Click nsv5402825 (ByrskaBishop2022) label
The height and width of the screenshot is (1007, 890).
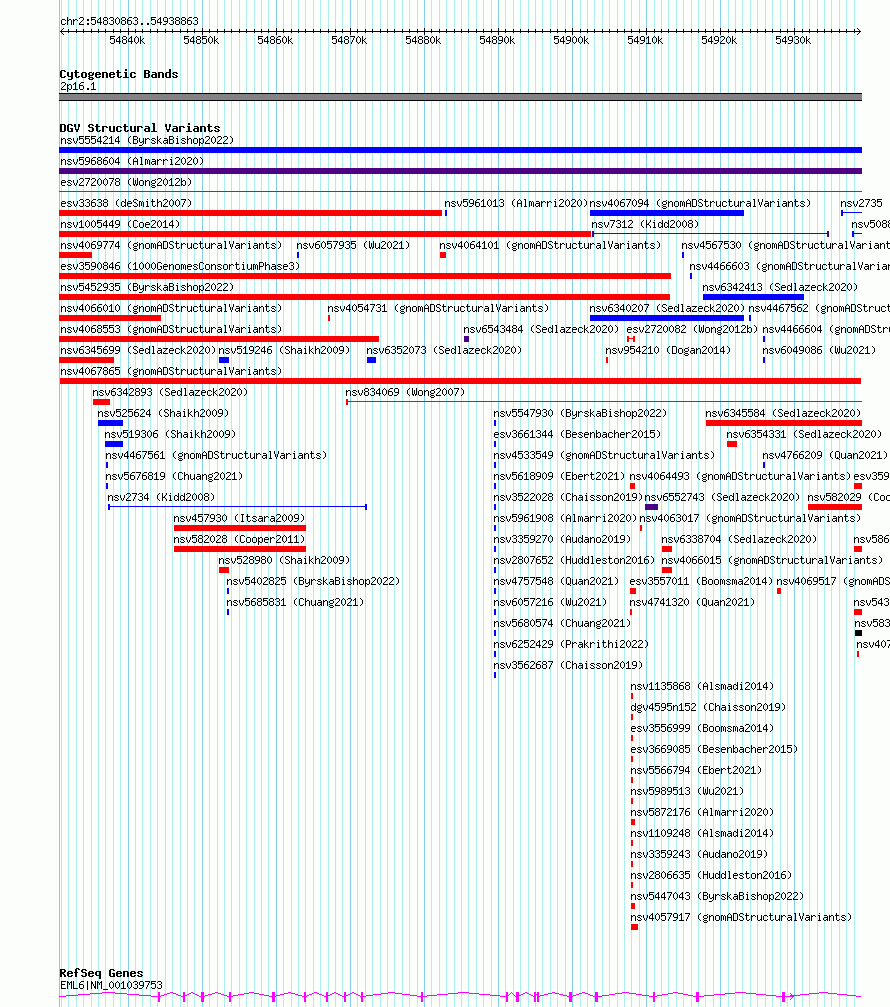coord(313,581)
